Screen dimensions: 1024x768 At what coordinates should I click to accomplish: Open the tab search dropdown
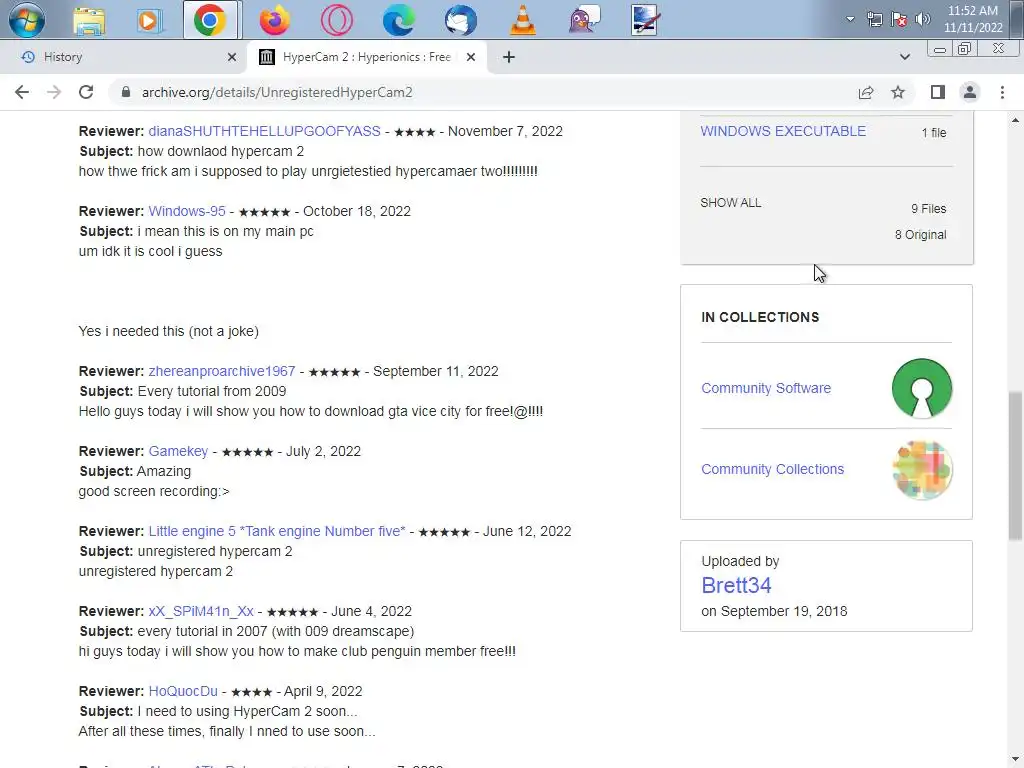tap(904, 57)
